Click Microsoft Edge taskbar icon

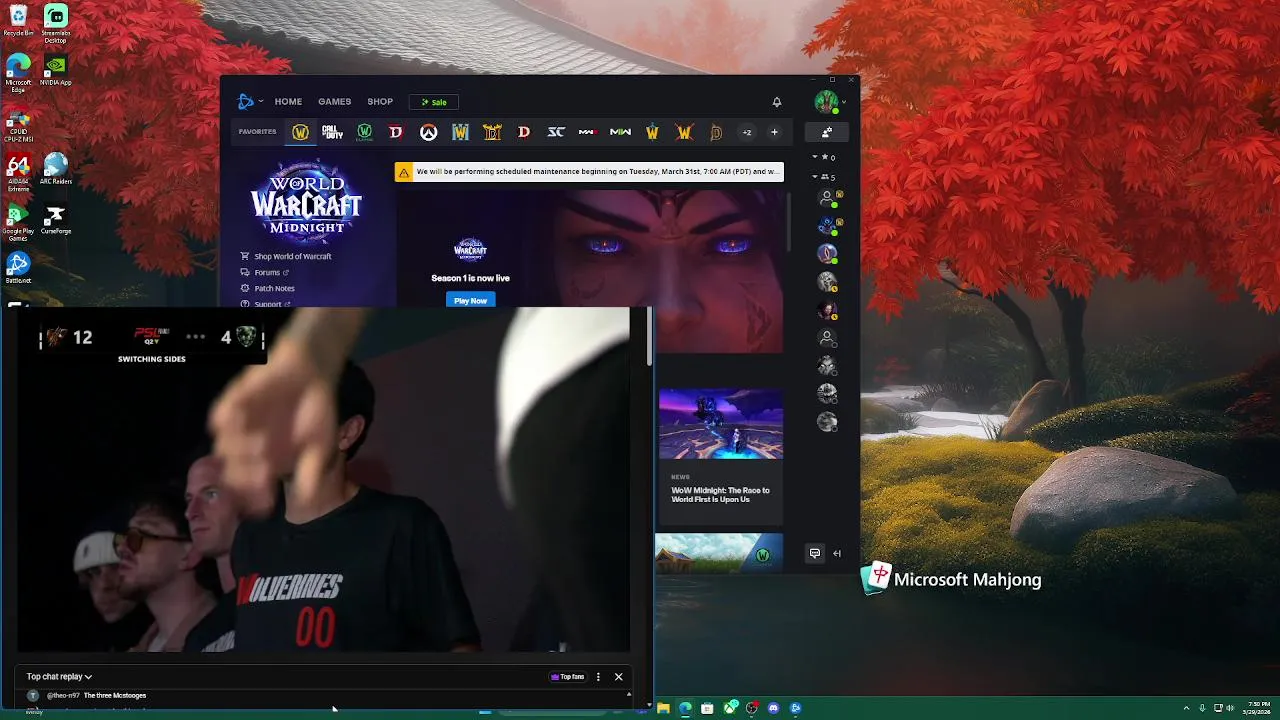pyautogui.click(x=685, y=708)
